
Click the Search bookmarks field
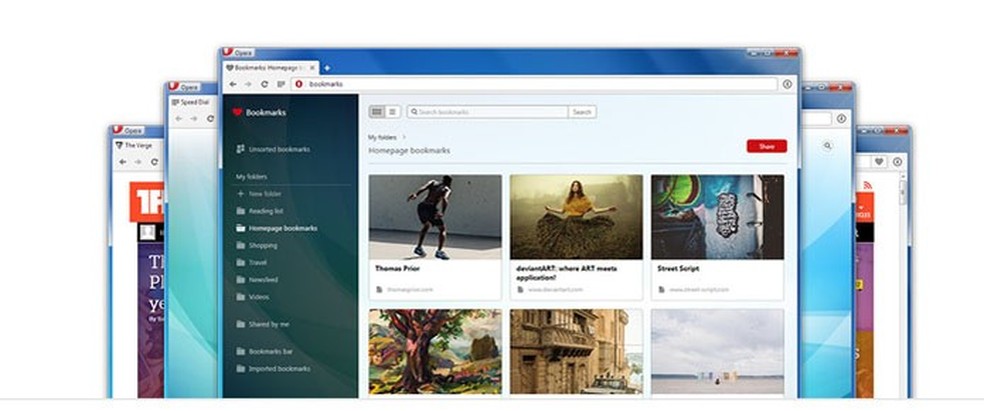tap(488, 112)
